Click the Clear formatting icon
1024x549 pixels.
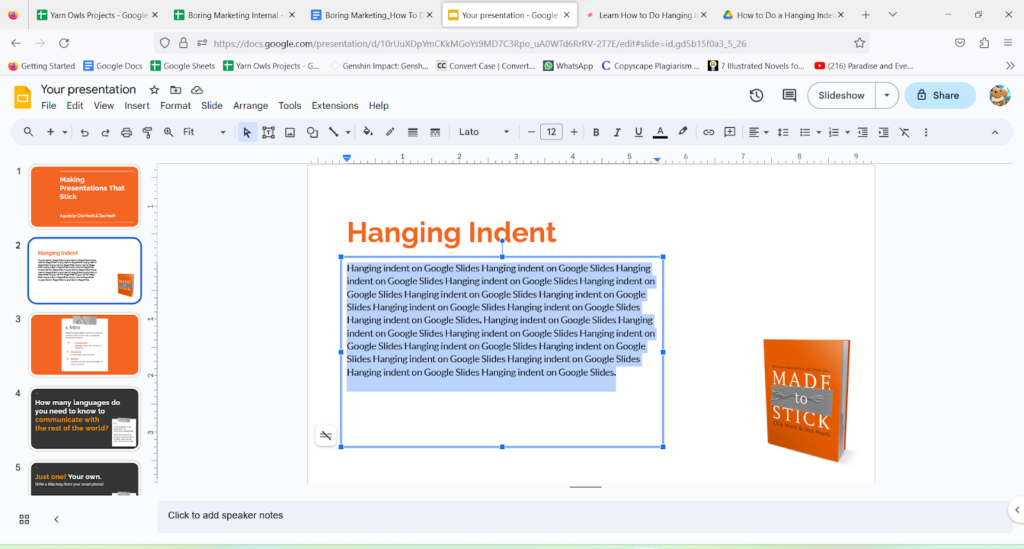(x=904, y=132)
